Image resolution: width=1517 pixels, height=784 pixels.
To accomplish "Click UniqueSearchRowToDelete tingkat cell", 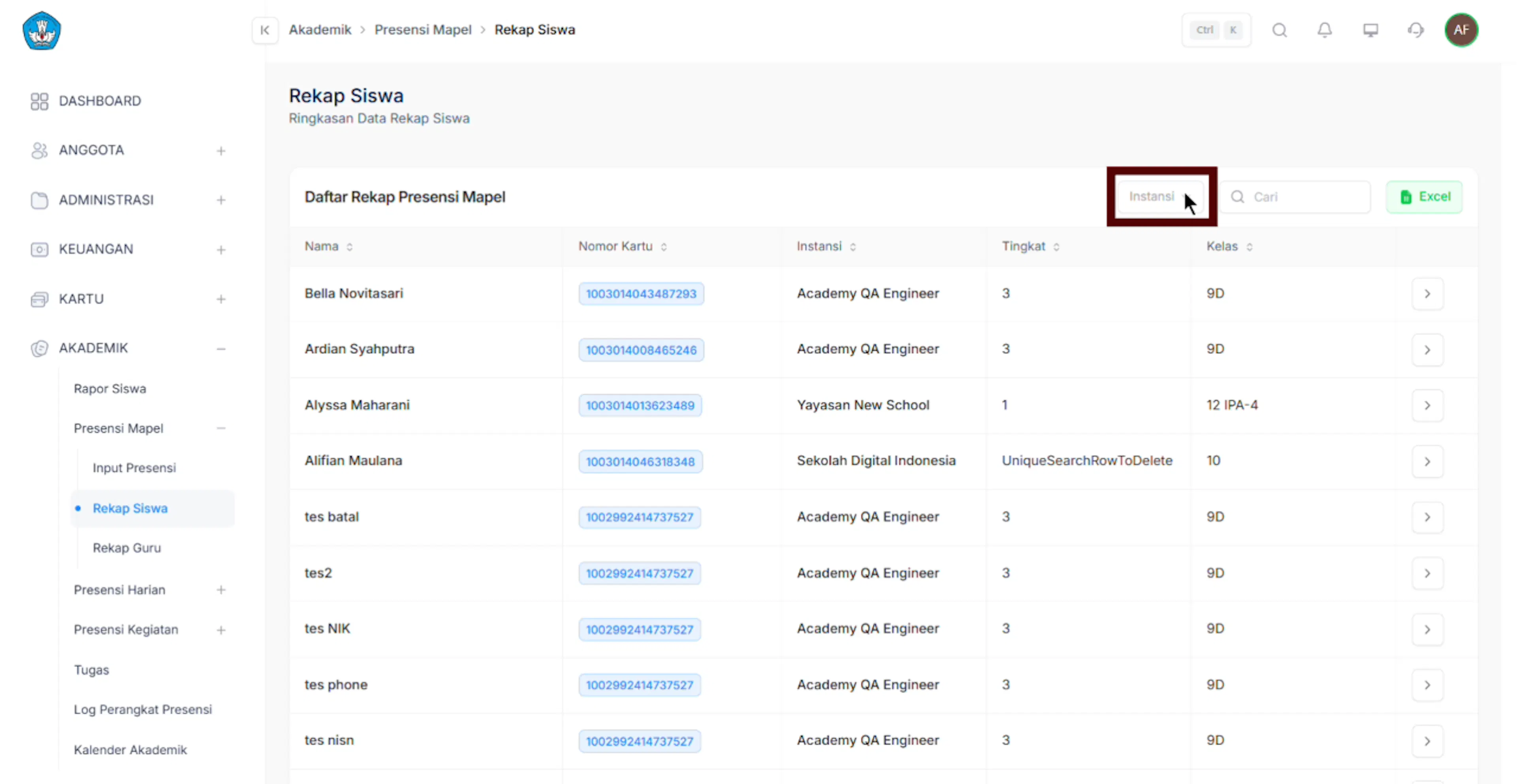I will (1086, 460).
